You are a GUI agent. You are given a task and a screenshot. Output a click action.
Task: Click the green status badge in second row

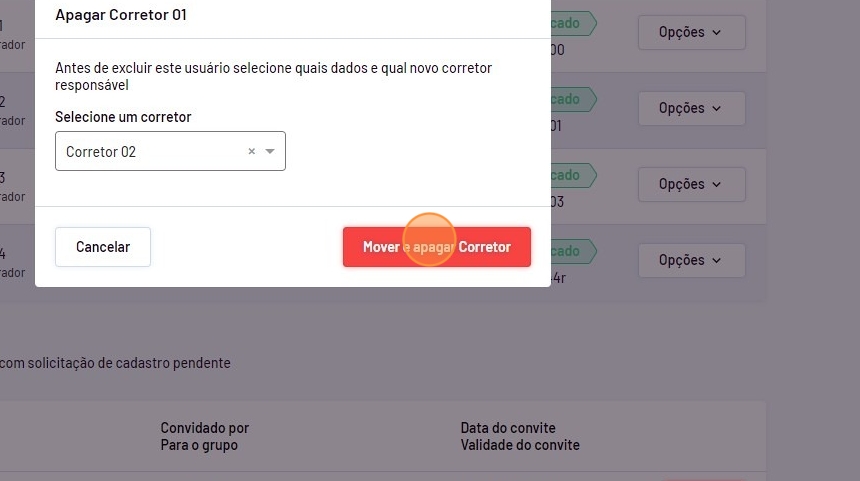point(572,99)
